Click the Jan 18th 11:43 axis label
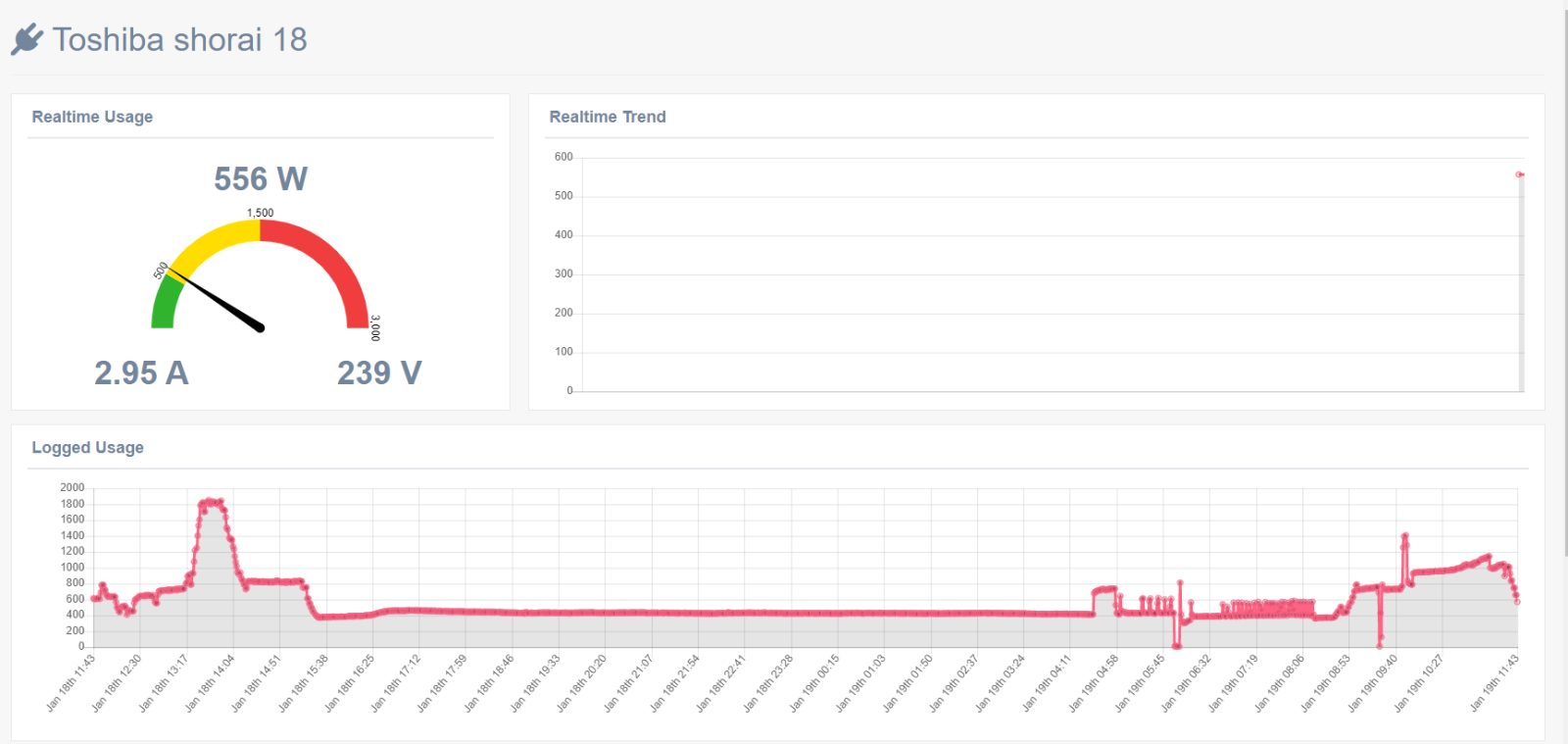 tap(71, 683)
